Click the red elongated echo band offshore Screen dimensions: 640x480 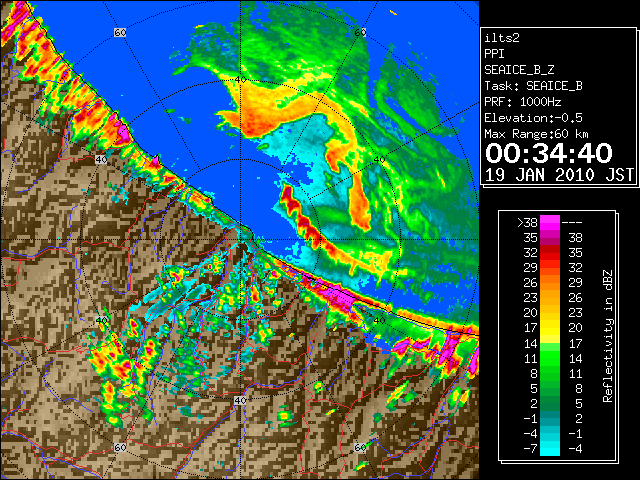[304, 220]
